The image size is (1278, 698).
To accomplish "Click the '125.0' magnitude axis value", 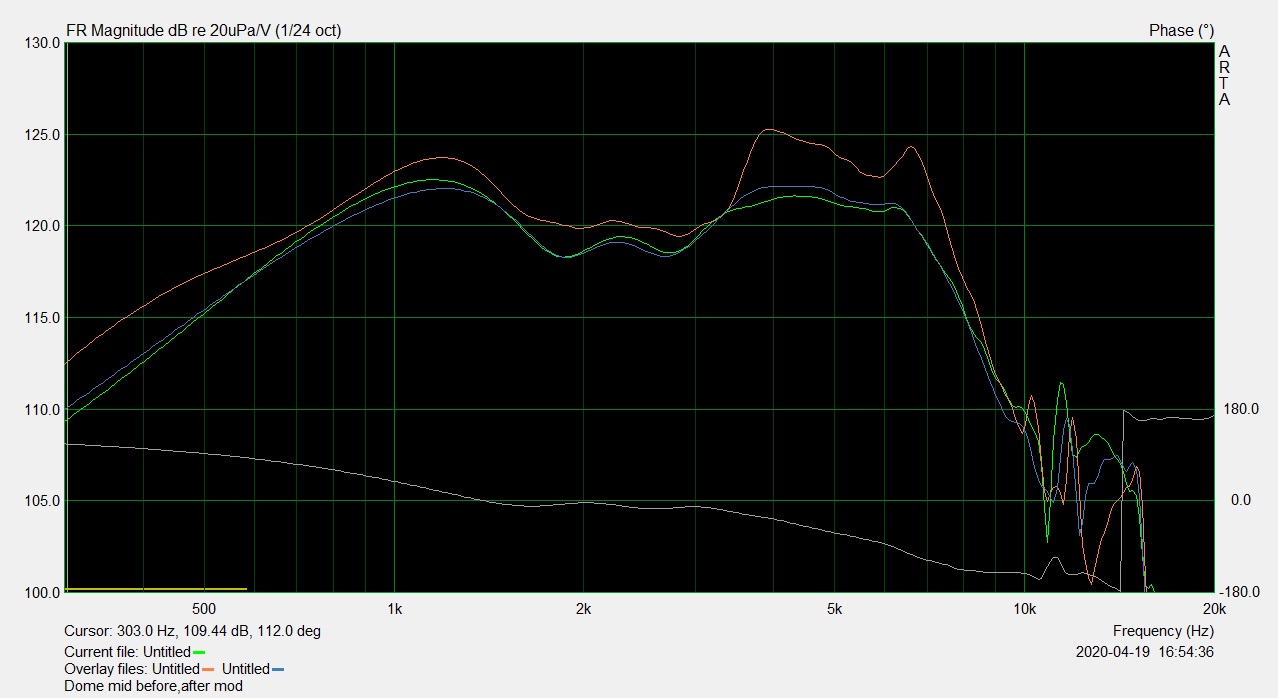I will click(41, 135).
